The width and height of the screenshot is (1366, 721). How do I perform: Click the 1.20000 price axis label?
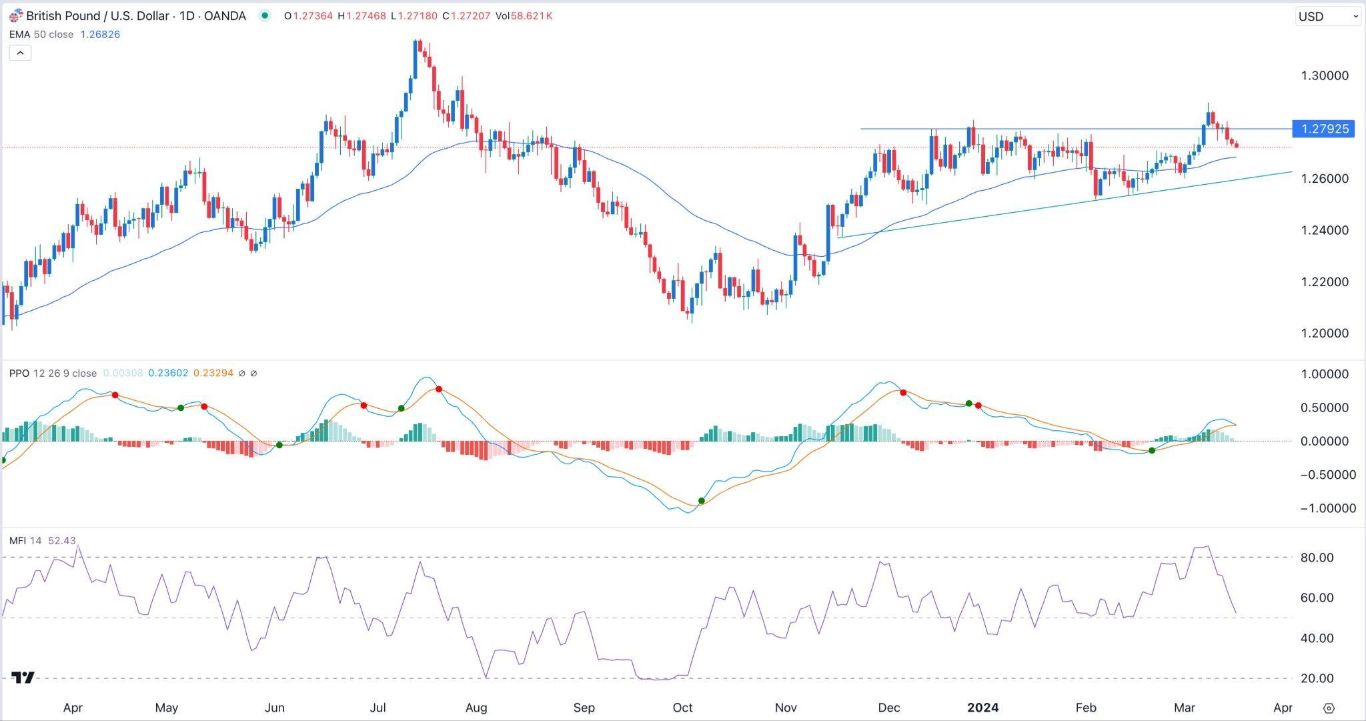[x=1323, y=333]
